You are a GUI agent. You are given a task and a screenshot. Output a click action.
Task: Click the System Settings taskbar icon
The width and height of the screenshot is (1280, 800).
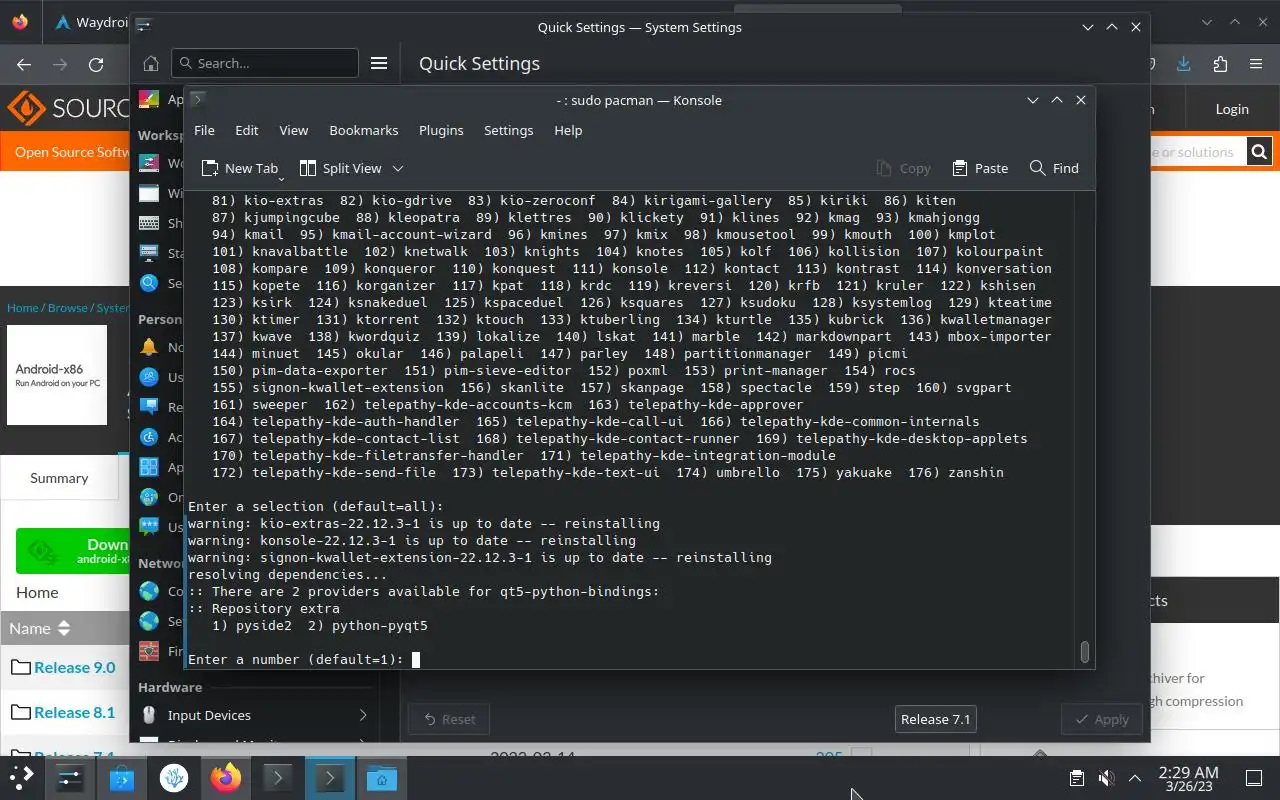pos(69,777)
